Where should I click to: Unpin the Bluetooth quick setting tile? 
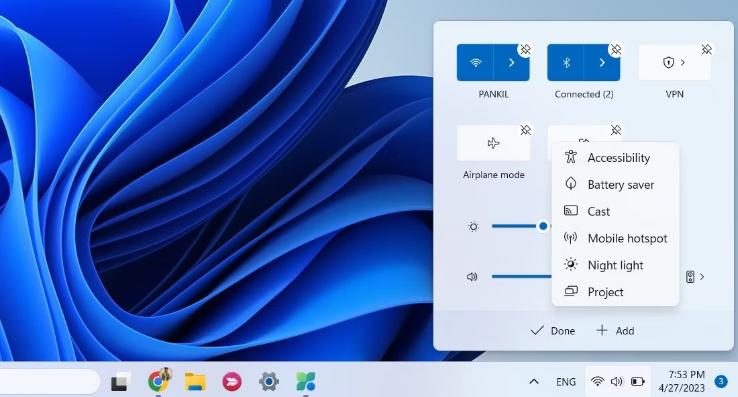pyautogui.click(x=616, y=49)
